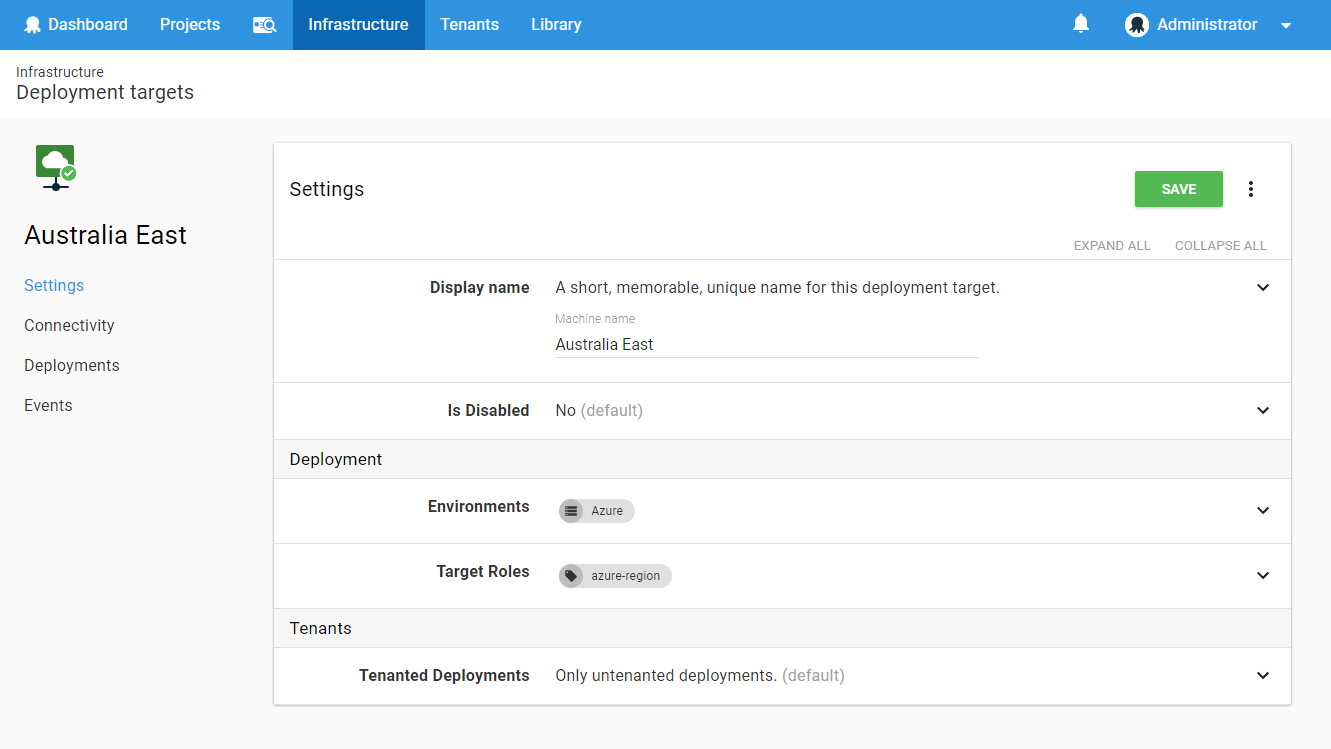The width and height of the screenshot is (1331, 749).
Task: Click the Collapse All link
Action: [x=1220, y=246]
